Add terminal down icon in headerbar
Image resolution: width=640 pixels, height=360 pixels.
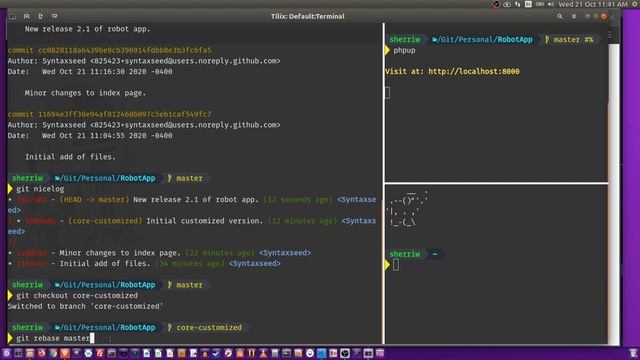tap(54, 16)
